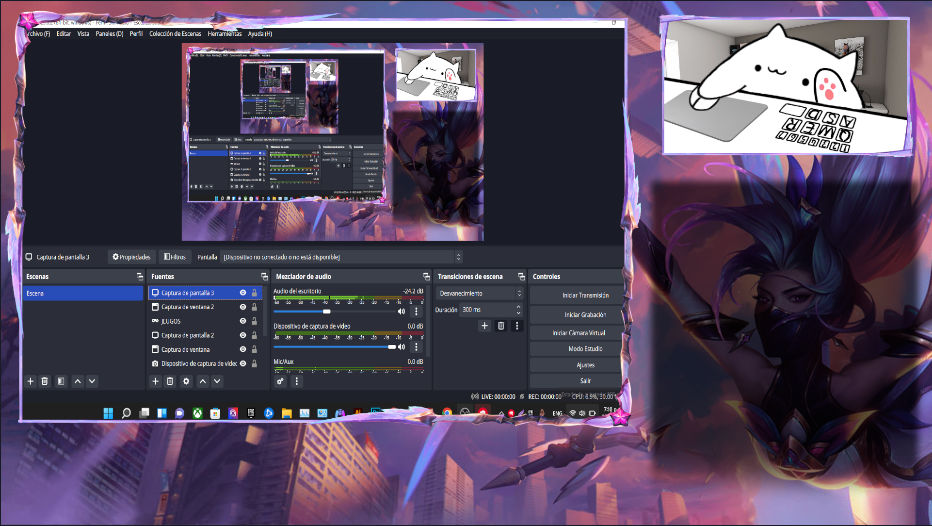
Task: Open advanced audio properties gears icon
Action: pos(281,381)
